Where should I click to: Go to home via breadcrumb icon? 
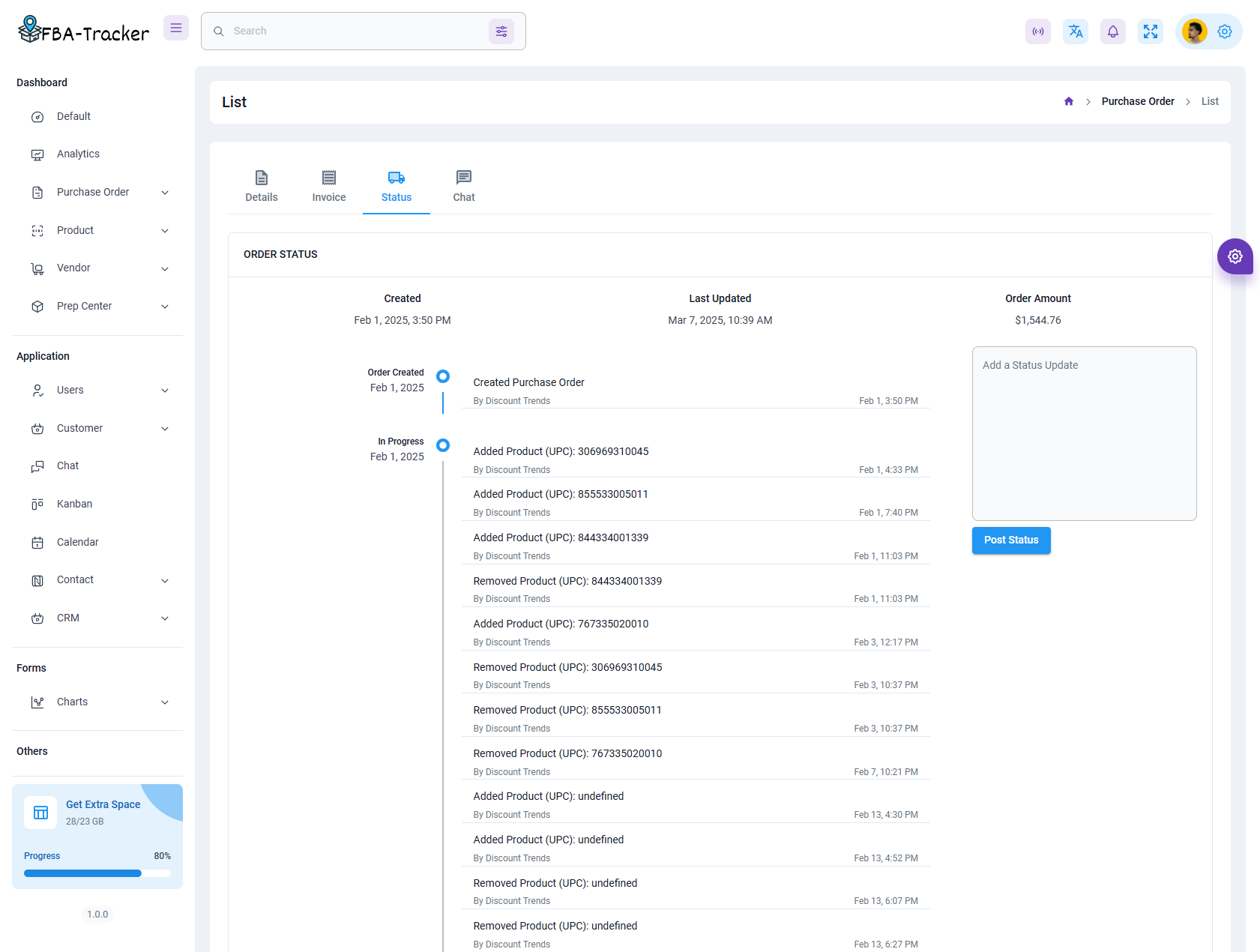pos(1069,101)
